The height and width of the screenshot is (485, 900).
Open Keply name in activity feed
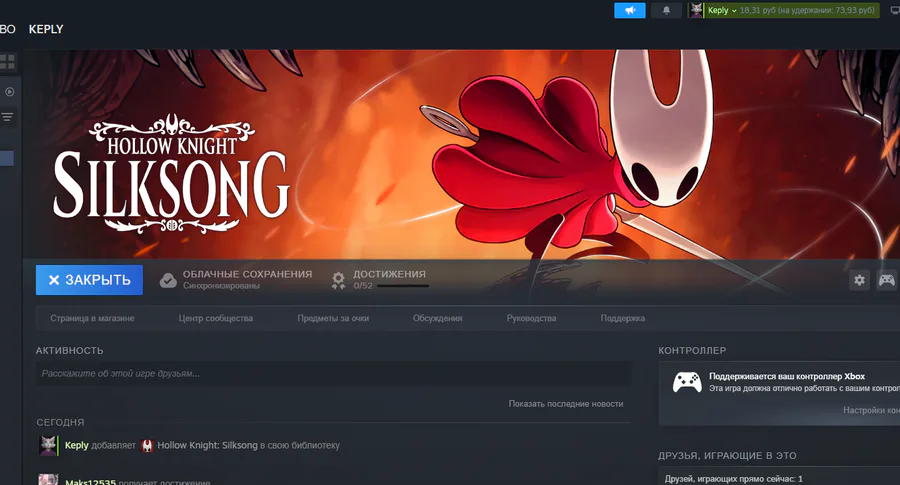coord(76,445)
